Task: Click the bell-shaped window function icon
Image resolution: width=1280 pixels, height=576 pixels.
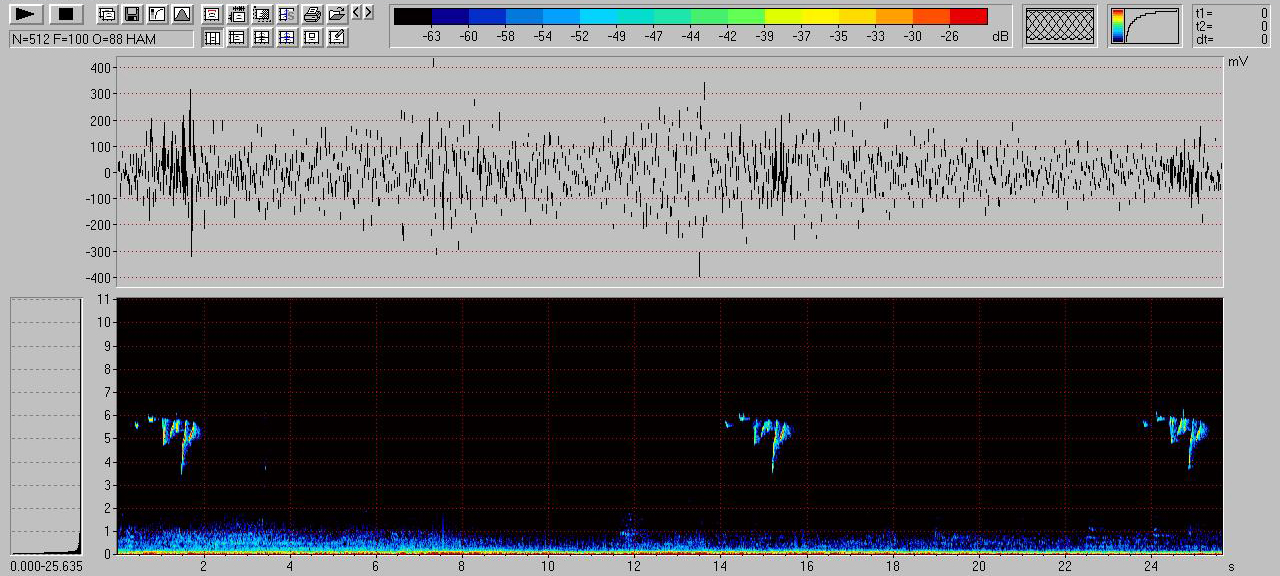Action: pos(181,14)
